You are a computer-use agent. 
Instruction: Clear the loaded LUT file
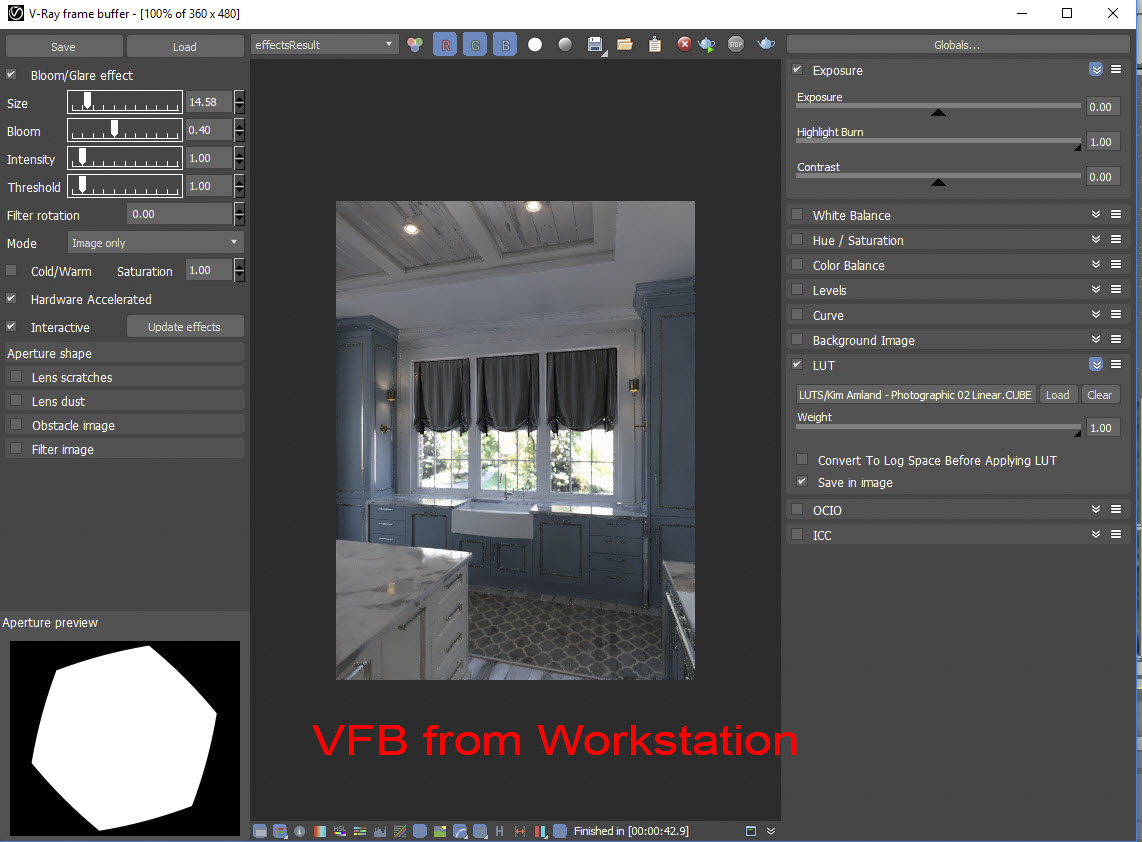pos(1100,395)
